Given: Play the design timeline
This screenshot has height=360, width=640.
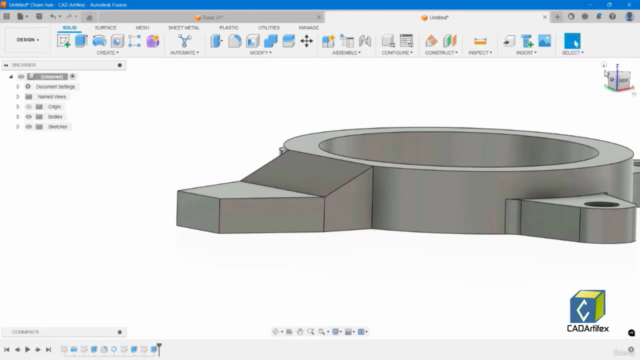Looking at the screenshot, I should tap(27, 349).
